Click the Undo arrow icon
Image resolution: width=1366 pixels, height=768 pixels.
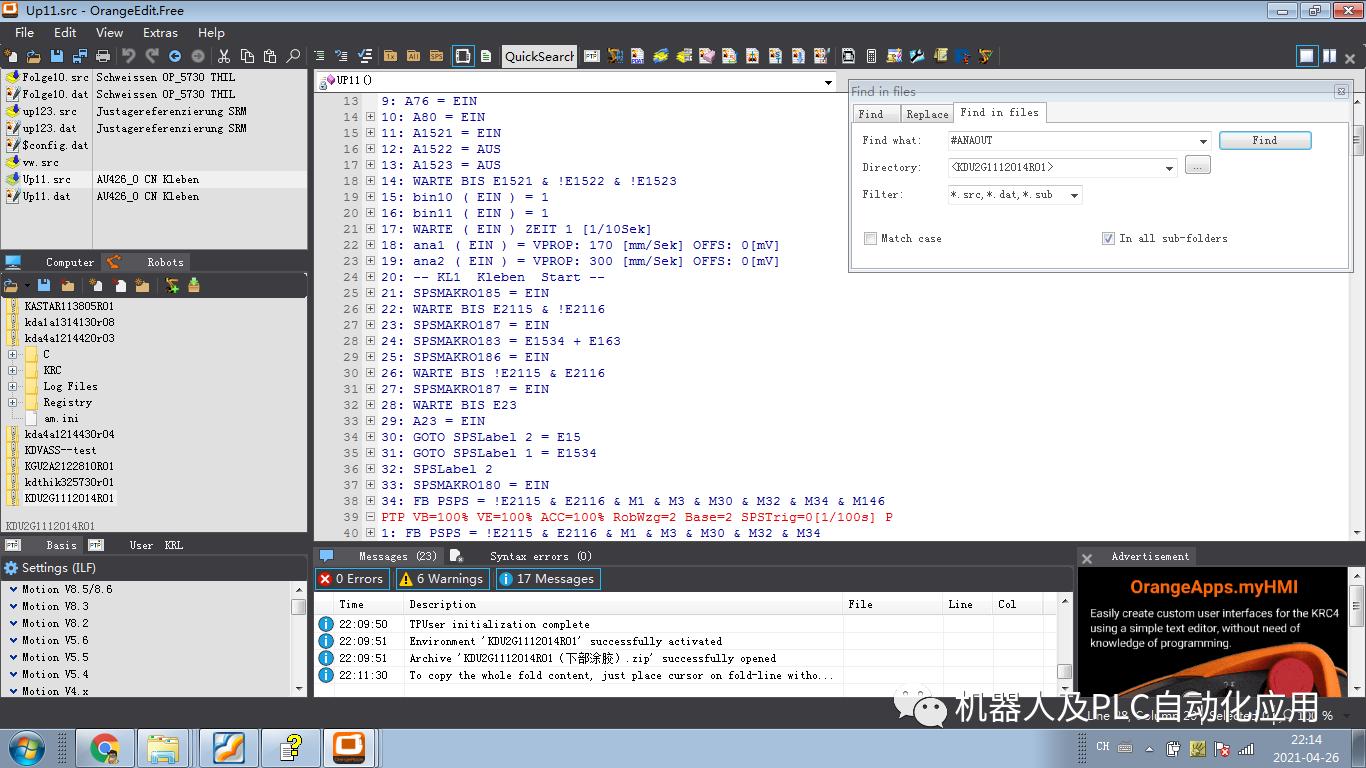coord(129,56)
